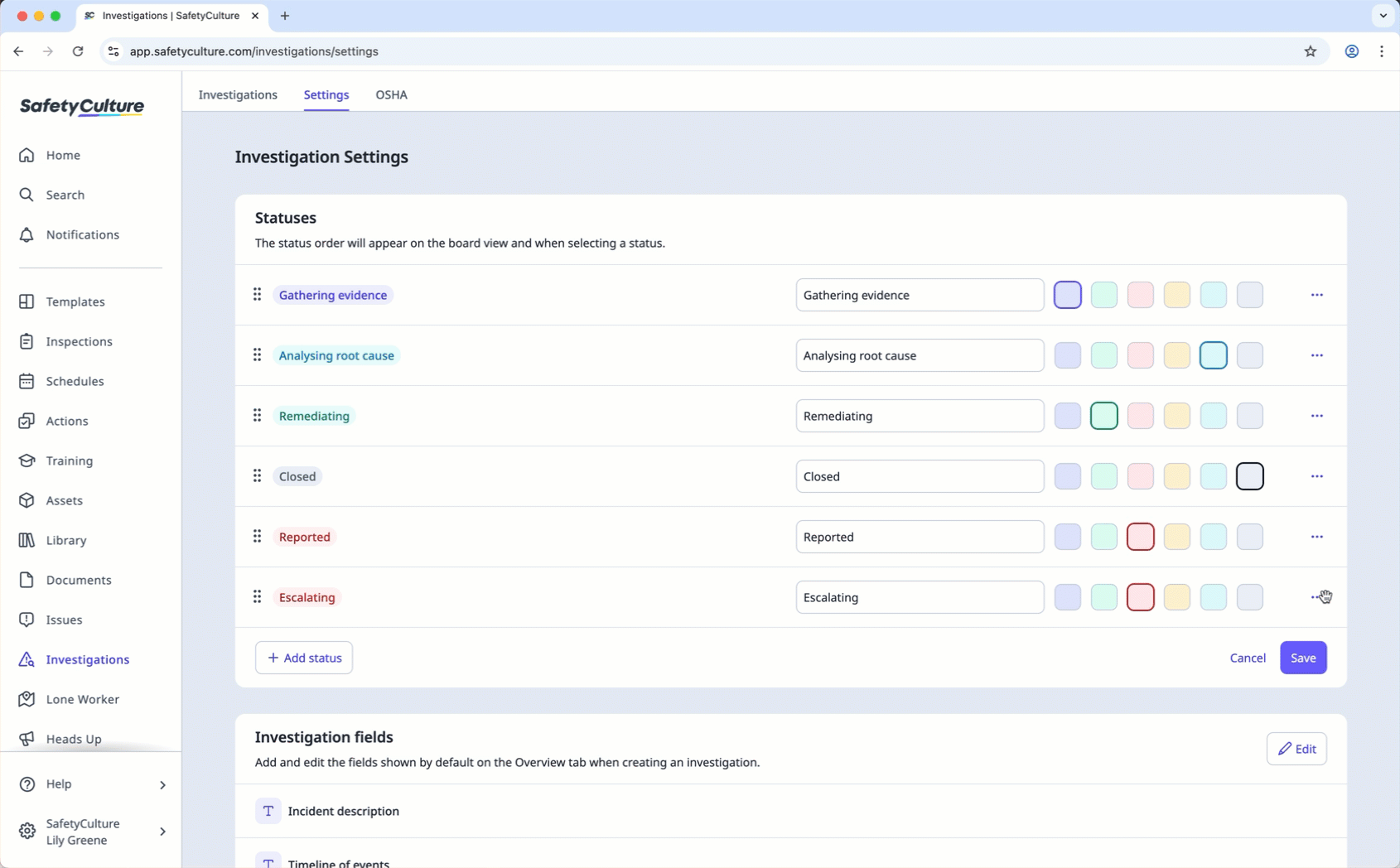Open more options for Closed

coord(1317,476)
